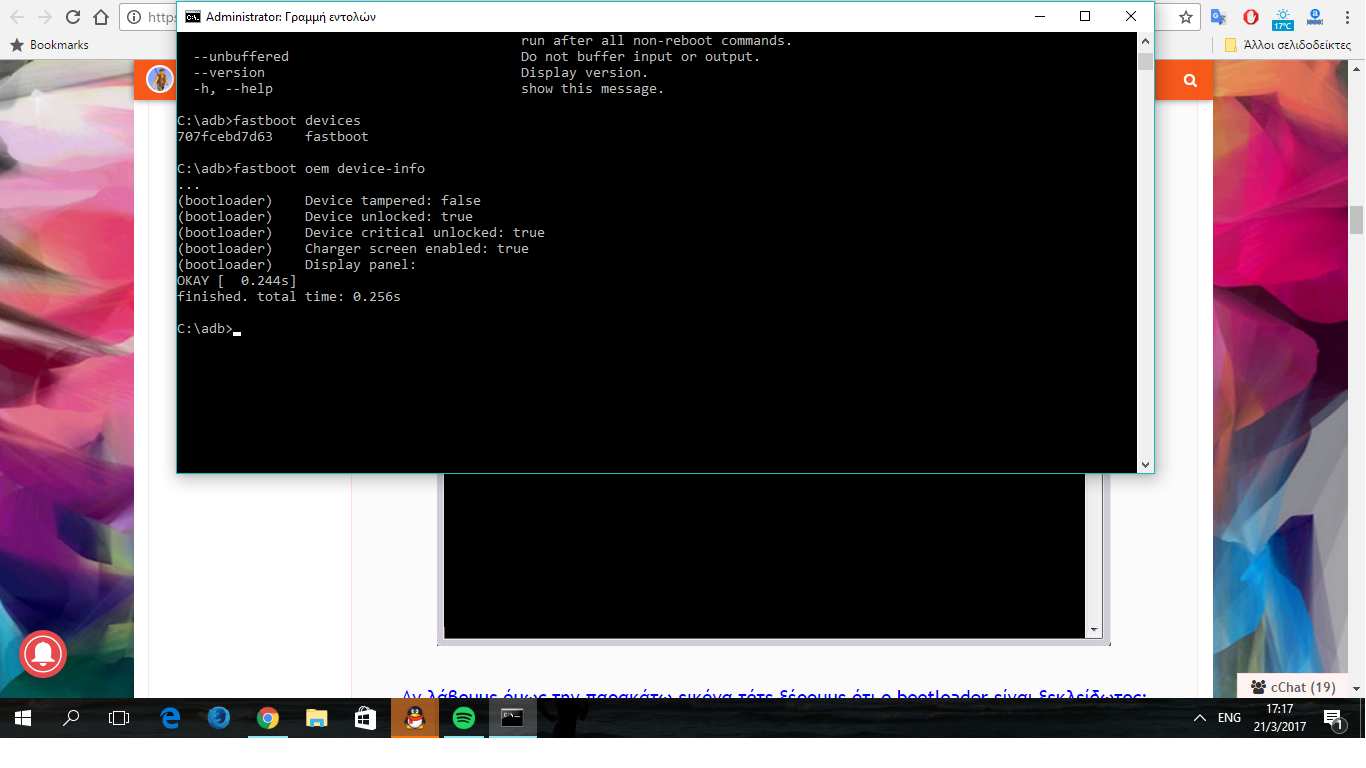Click the '--version' option text

click(x=229, y=73)
